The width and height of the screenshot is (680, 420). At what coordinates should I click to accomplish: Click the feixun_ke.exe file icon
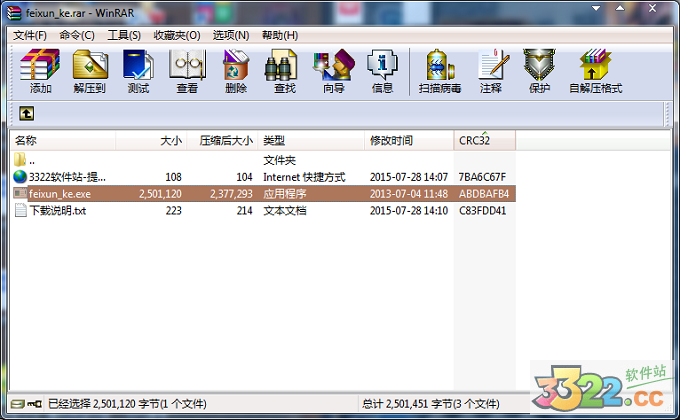coord(20,193)
